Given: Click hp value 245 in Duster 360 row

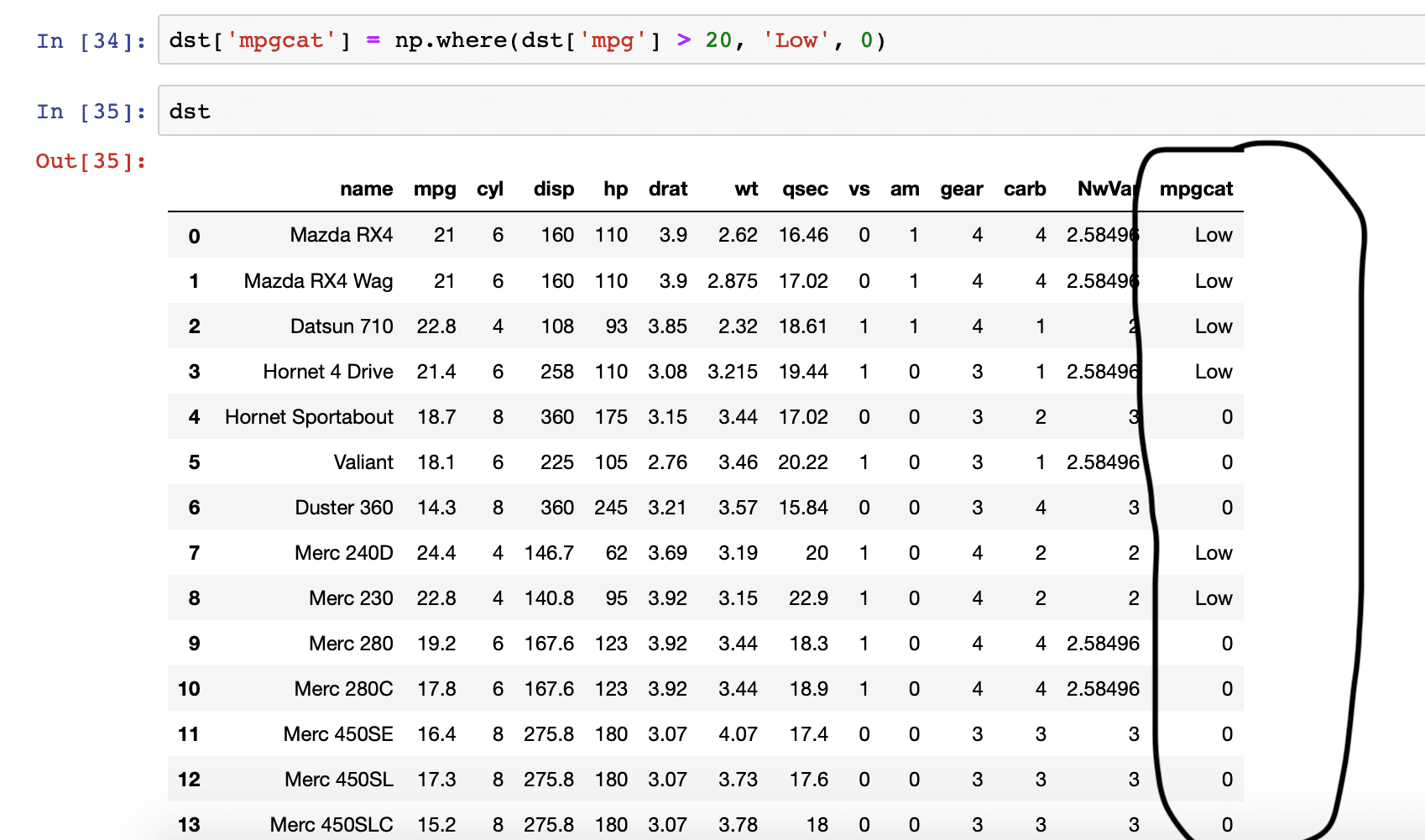Looking at the screenshot, I should tap(611, 508).
